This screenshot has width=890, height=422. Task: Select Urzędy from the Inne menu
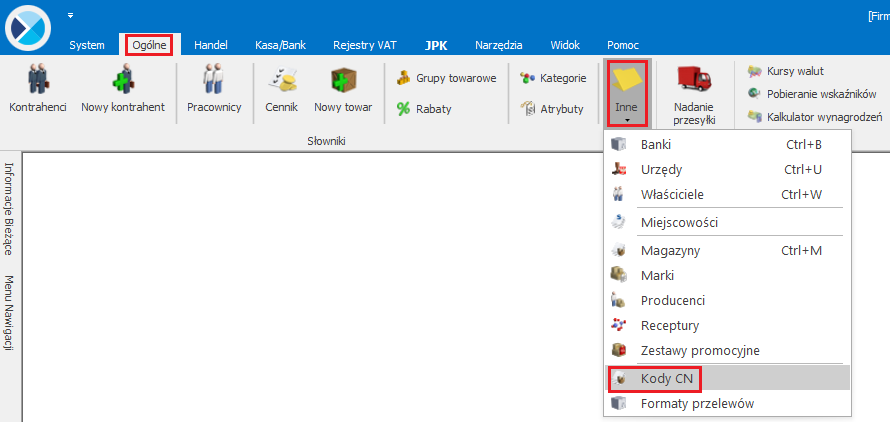728,169
